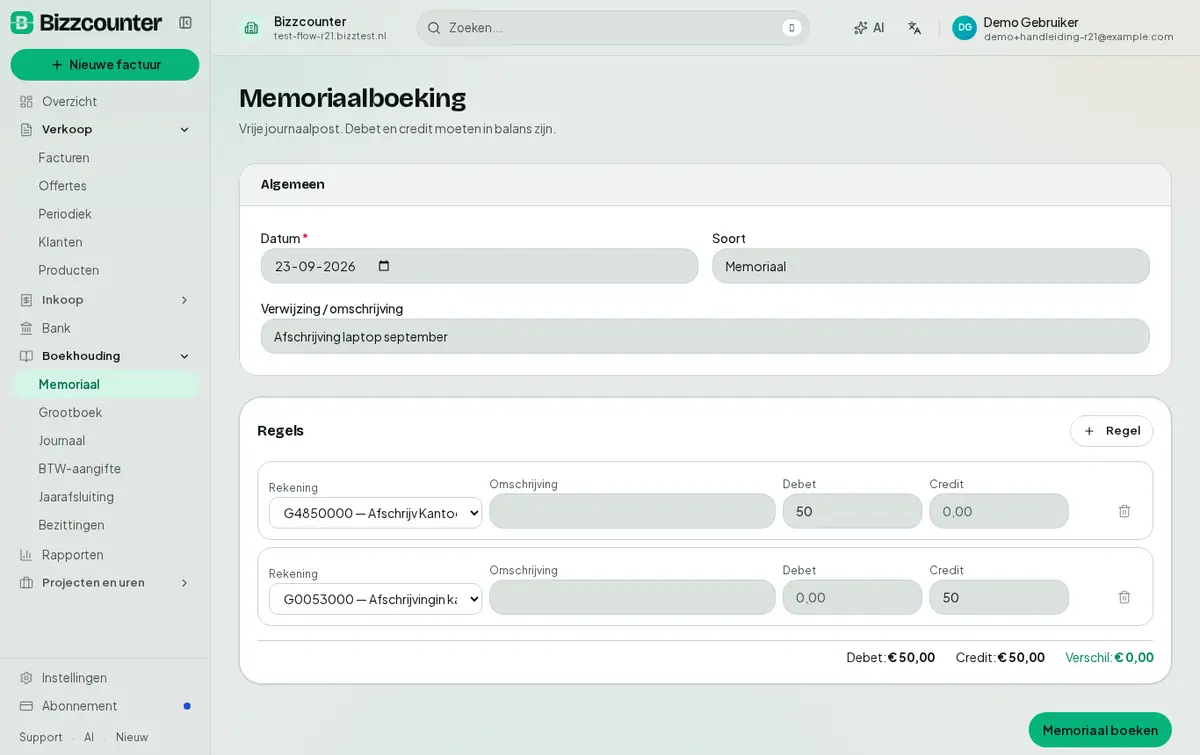Viewport: 1200px width, 755px height.
Task: Click the Verschil € 0,00 total
Action: 1109,657
